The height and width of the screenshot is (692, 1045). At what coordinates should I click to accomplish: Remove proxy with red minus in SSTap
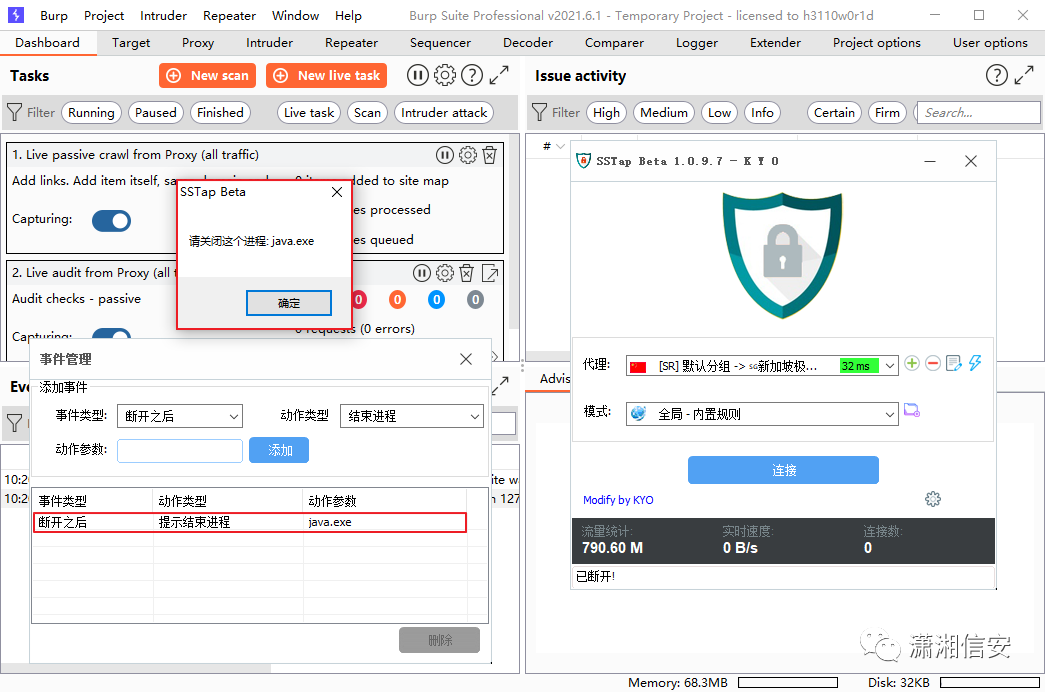click(x=933, y=363)
